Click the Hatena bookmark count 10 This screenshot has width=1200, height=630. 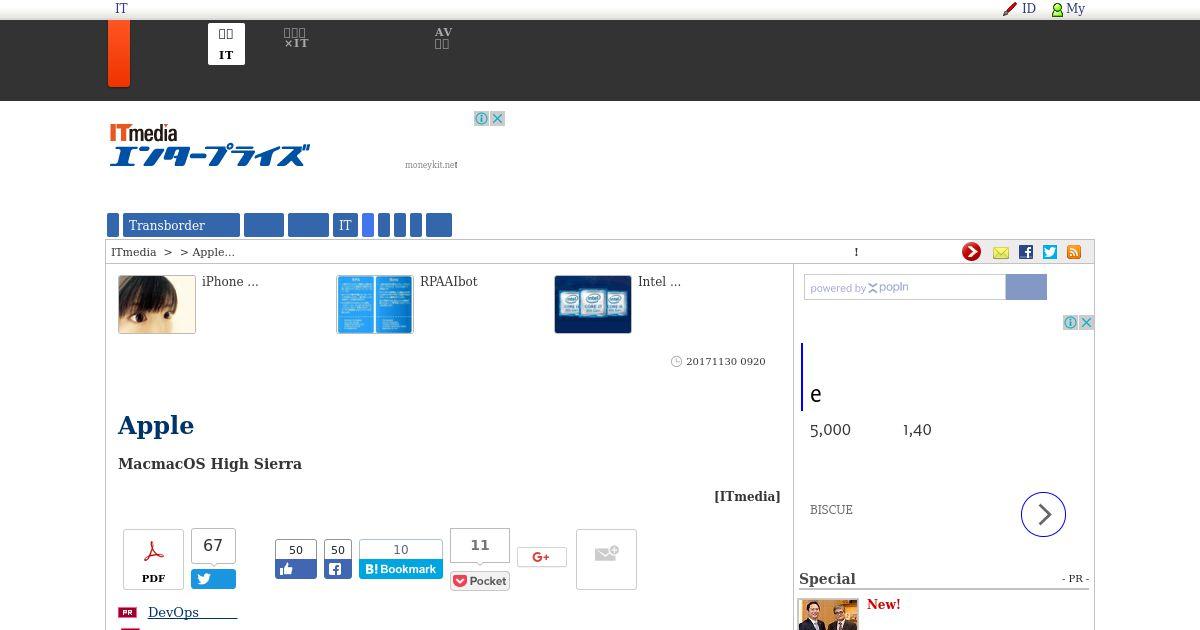[401, 550]
